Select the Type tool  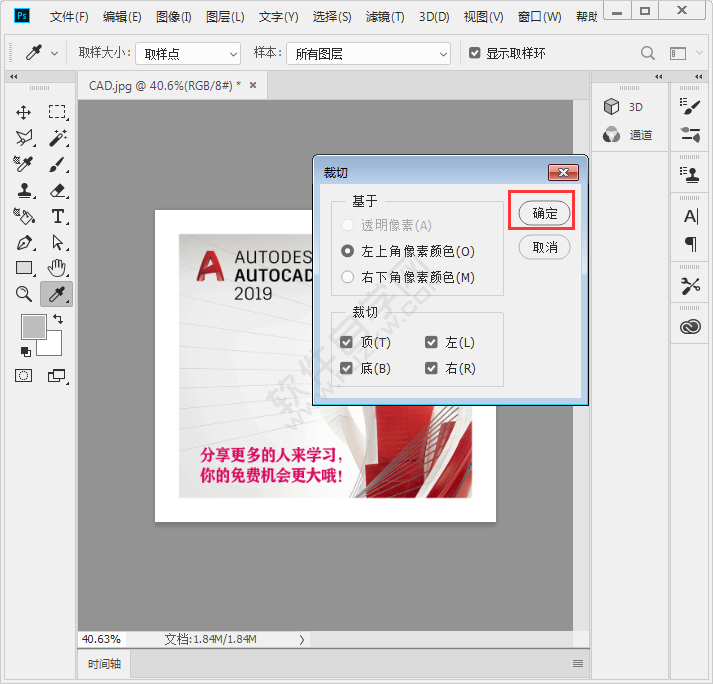click(x=58, y=216)
